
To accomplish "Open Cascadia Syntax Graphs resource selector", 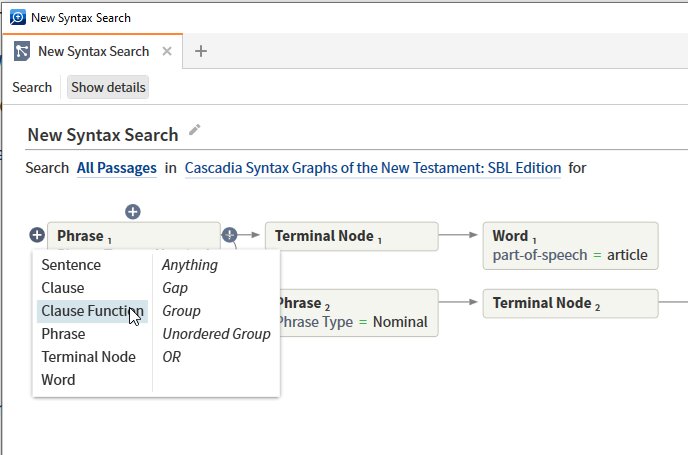I will [373, 168].
